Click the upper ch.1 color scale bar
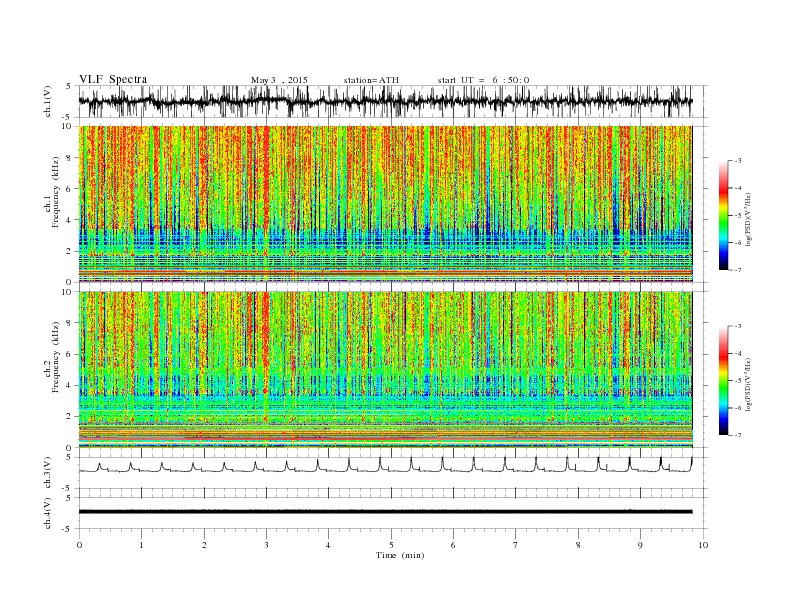Image resolution: width=792 pixels, height=612 pixels. click(723, 215)
